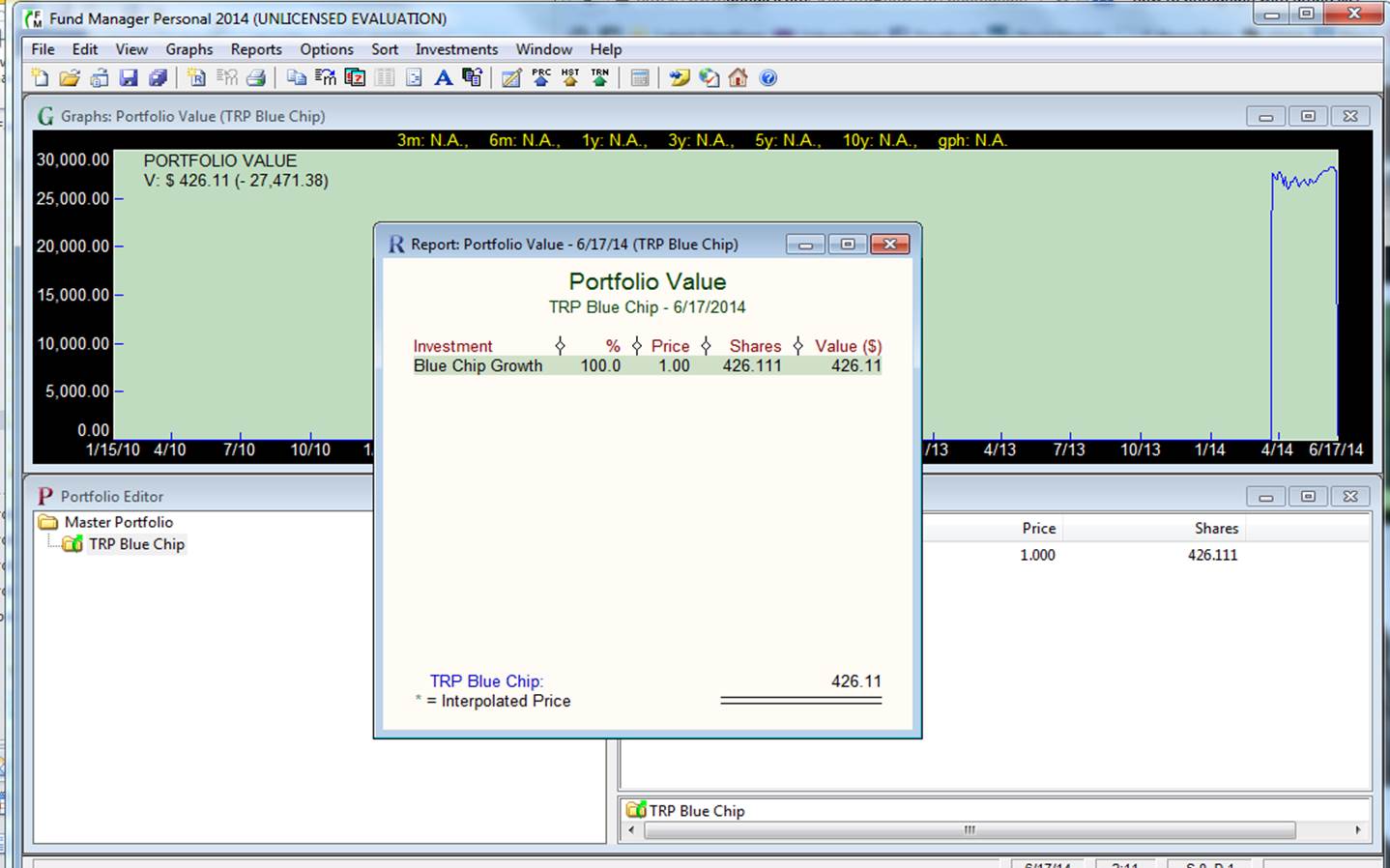Select TRP Blue Chip sub-portfolio in tree
Viewport: 1390px width, 868px height.
point(136,544)
